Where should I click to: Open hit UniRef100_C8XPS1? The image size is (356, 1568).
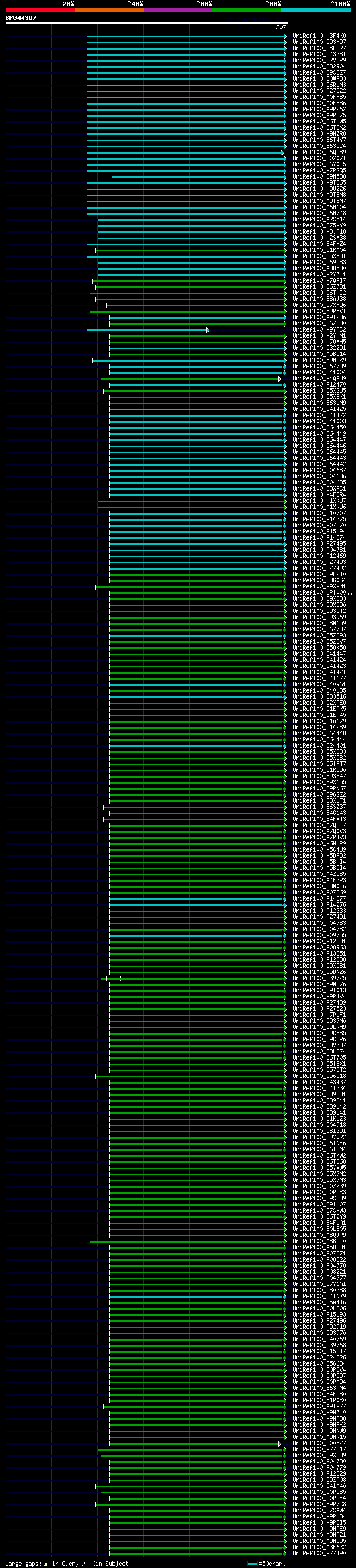point(319,488)
